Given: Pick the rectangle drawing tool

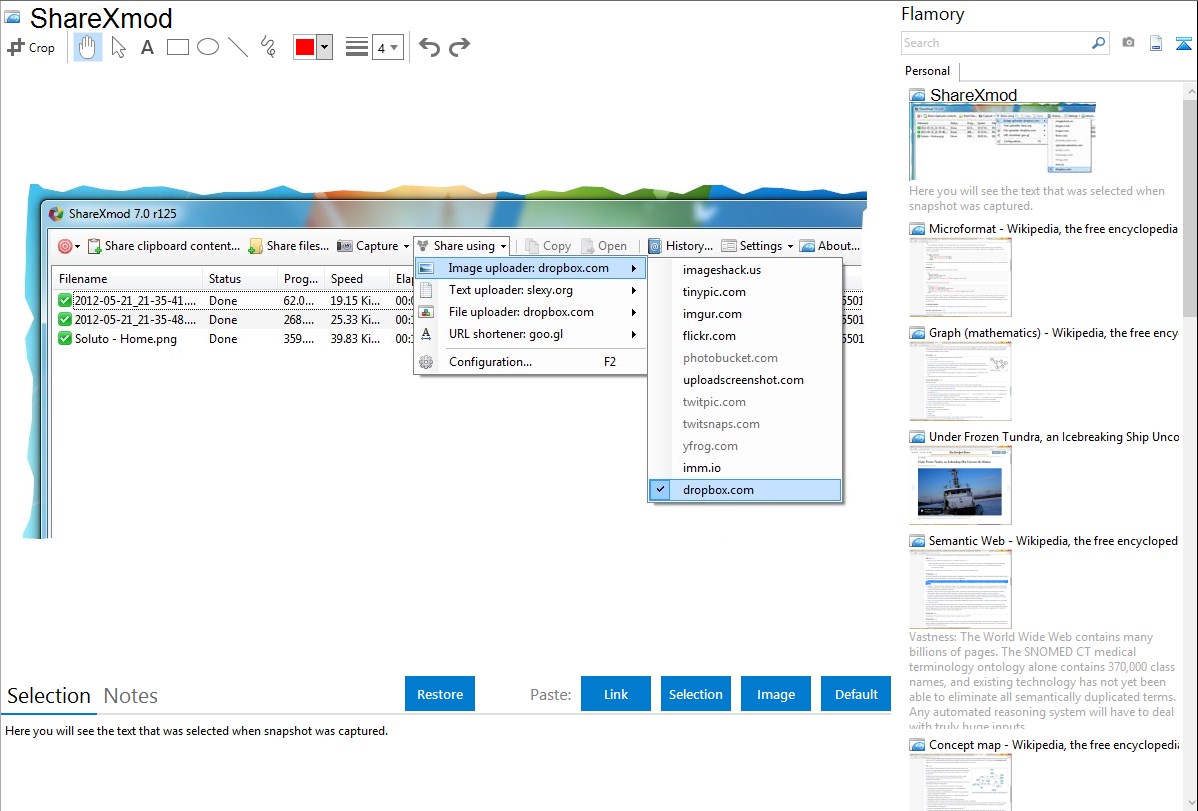Looking at the screenshot, I should pos(177,47).
